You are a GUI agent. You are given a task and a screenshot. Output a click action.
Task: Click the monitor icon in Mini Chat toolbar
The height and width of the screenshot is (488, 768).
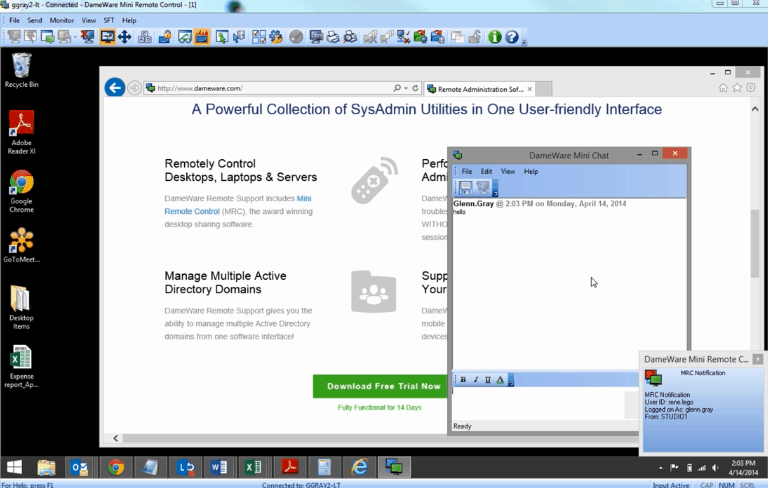coord(483,187)
